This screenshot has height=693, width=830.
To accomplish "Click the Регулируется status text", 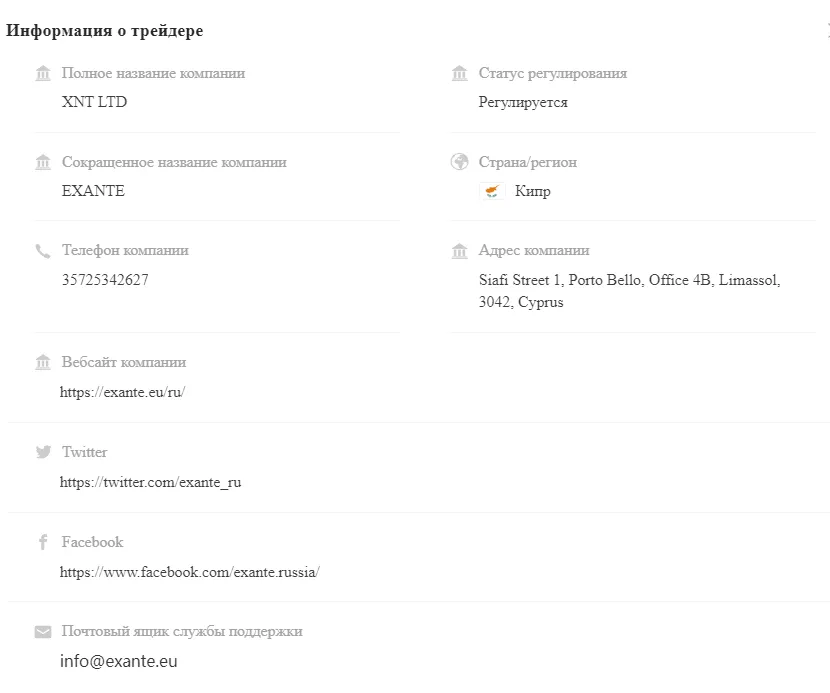I will (523, 102).
